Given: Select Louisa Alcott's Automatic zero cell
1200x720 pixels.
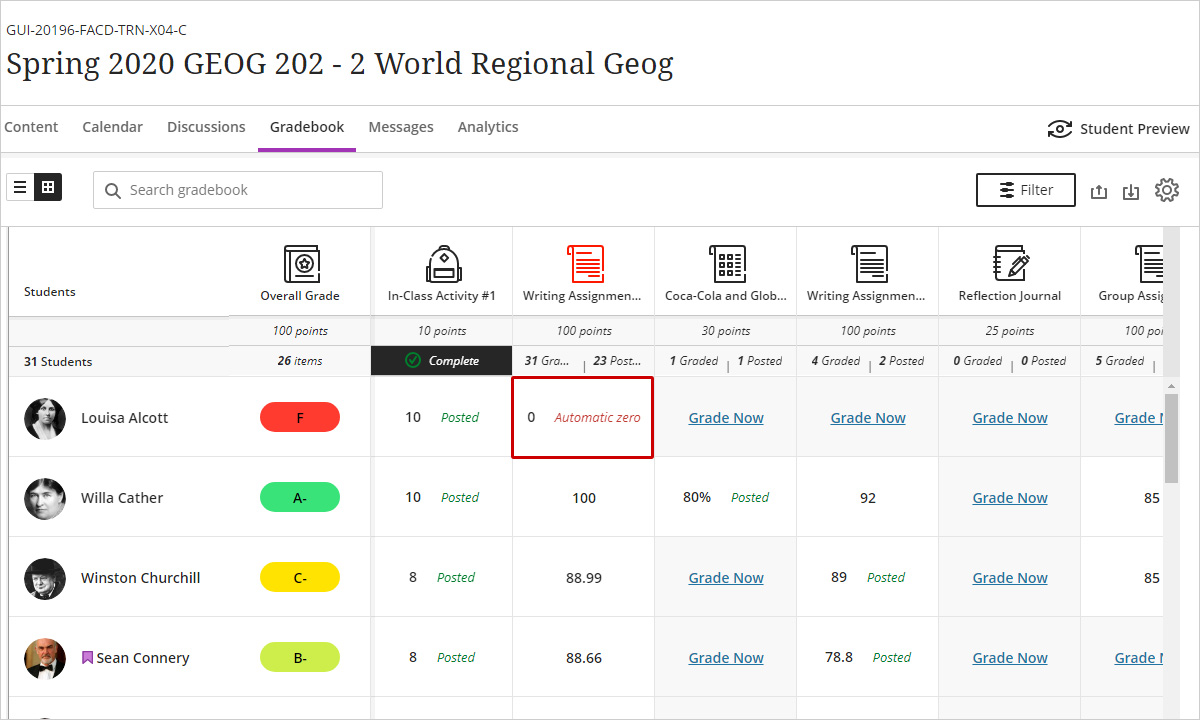Looking at the screenshot, I should coord(583,418).
